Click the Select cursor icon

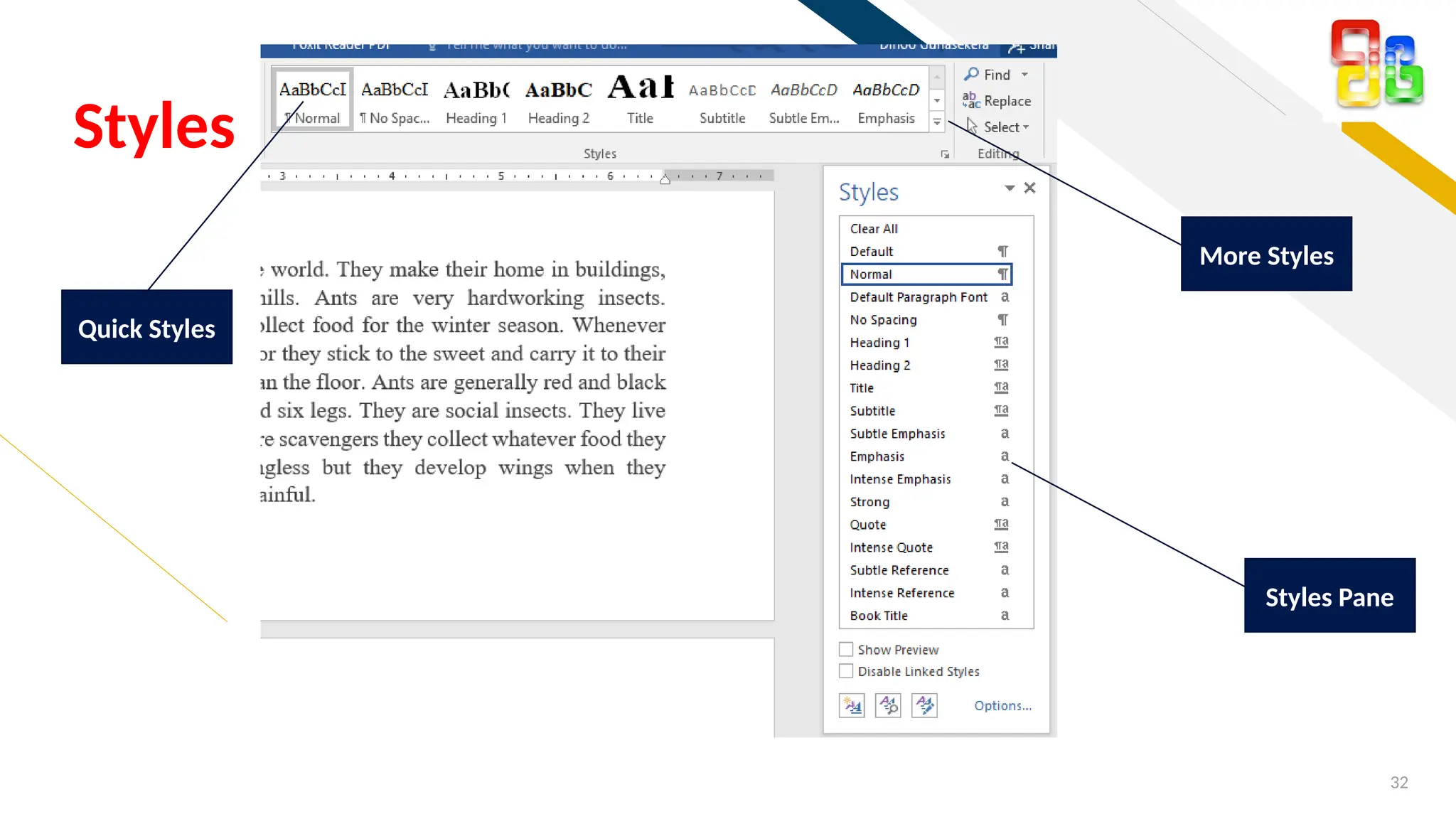972,127
